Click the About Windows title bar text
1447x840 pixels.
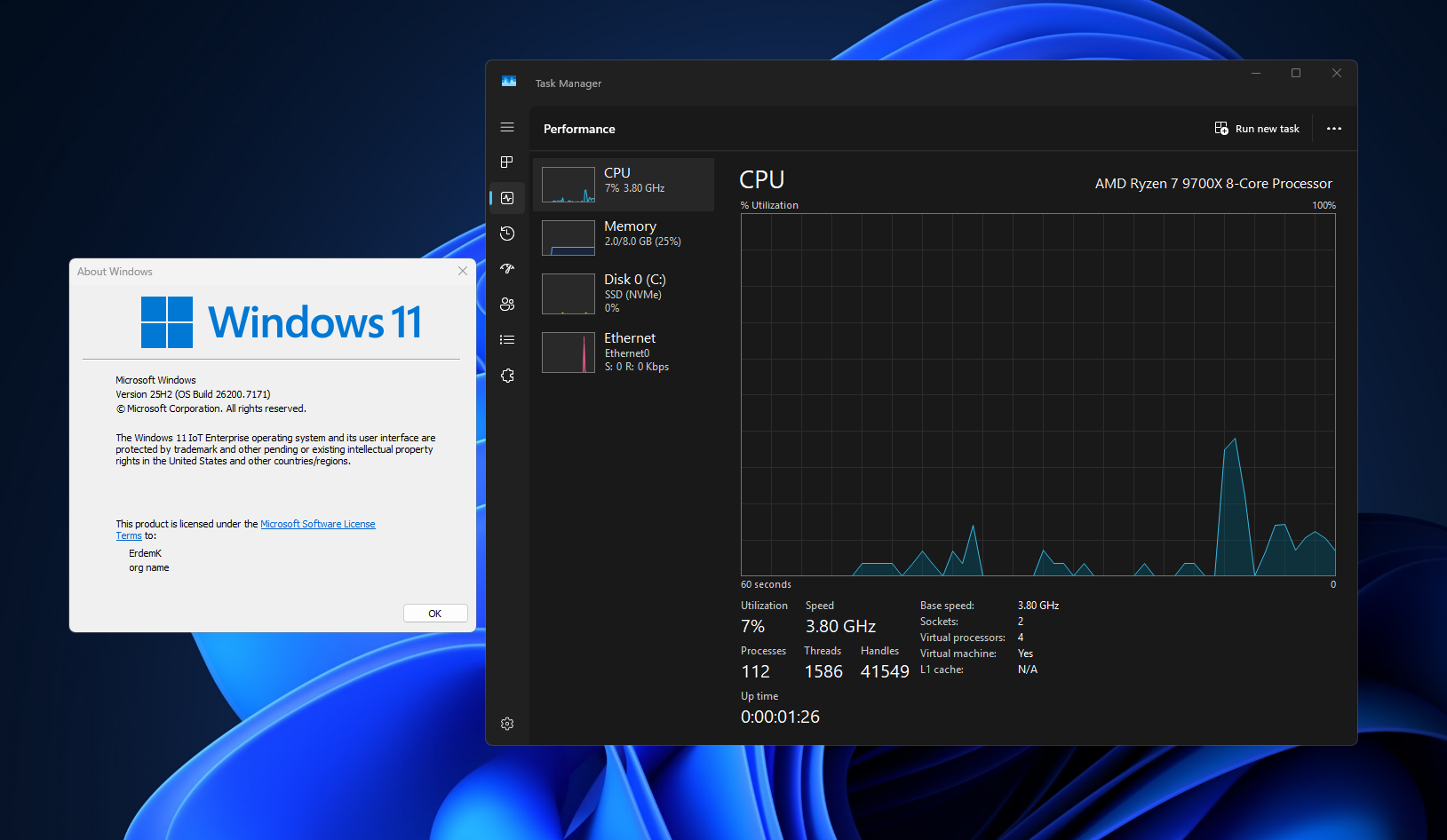(115, 272)
